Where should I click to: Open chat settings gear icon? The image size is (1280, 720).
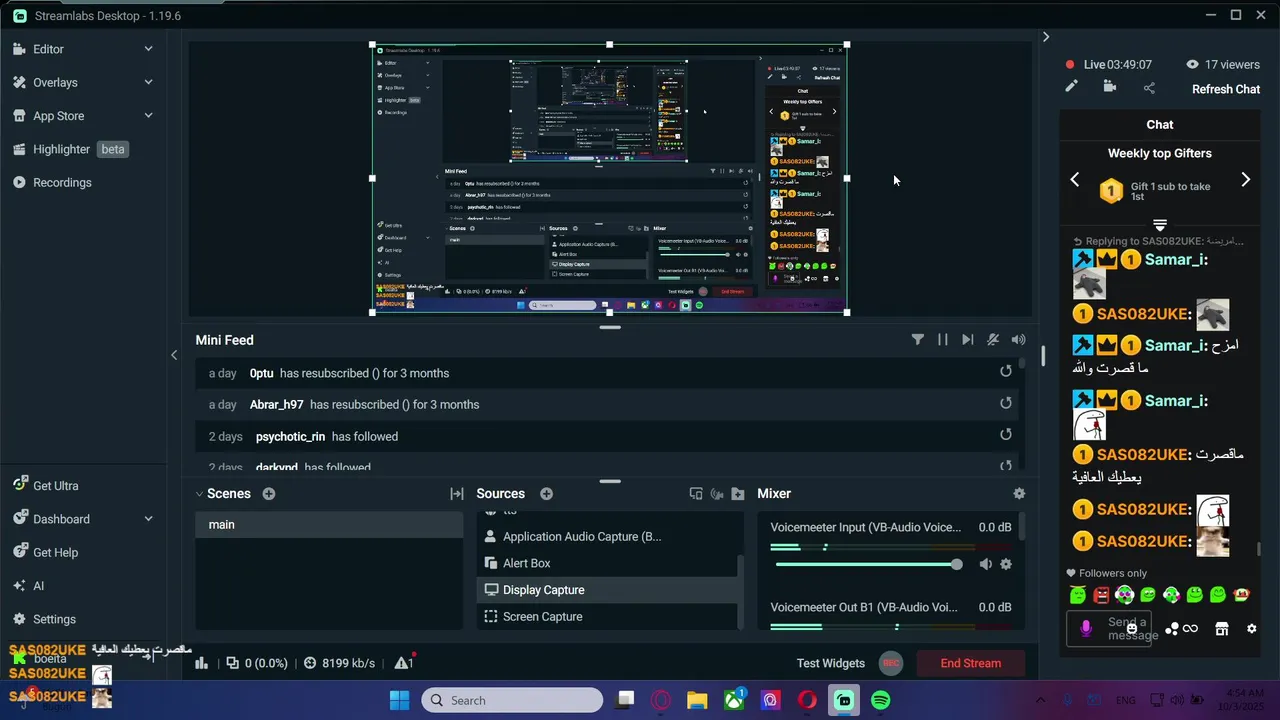pos(1251,629)
